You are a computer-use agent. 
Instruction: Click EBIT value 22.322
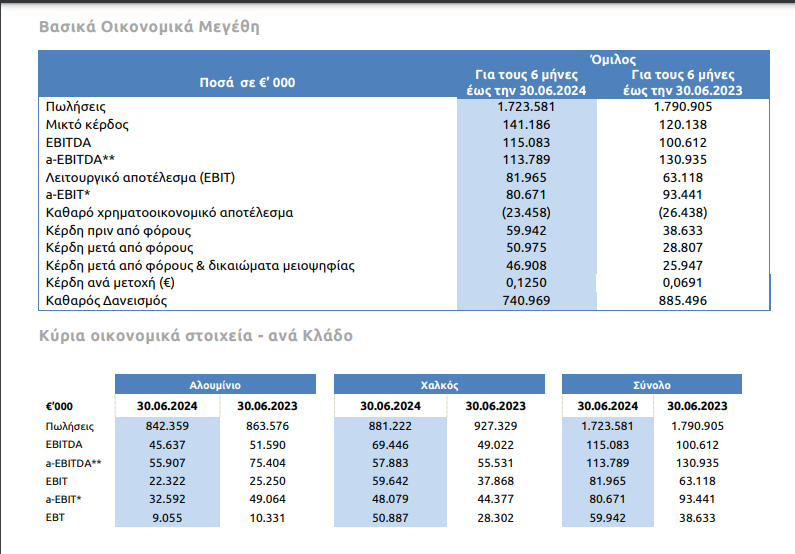pos(167,481)
